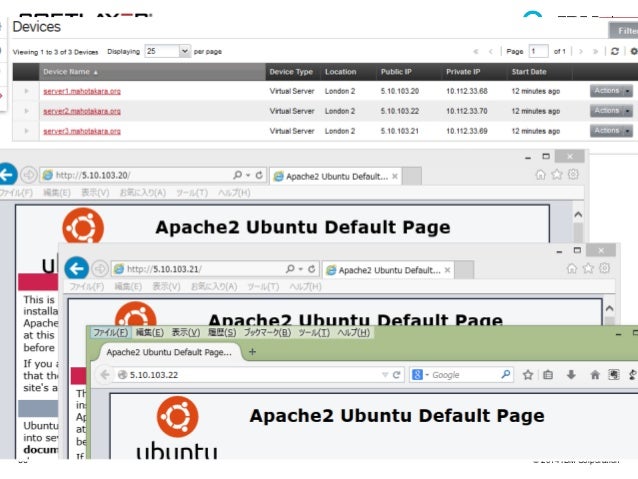638x479 pixels.
Task: Open ツール(T) menu in Firefox window
Action: [314, 332]
